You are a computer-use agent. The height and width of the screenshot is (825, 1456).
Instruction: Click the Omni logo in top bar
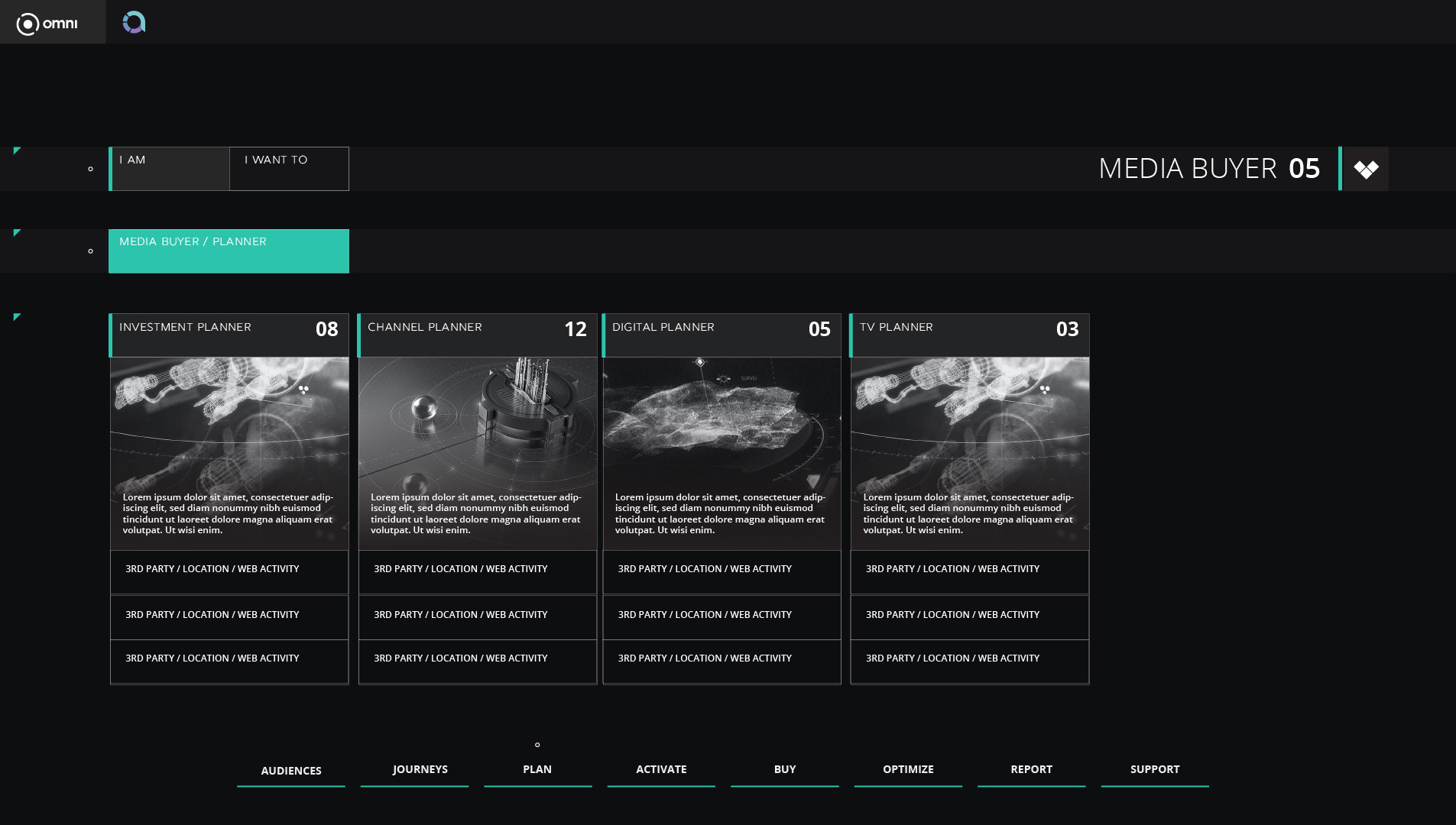47,24
